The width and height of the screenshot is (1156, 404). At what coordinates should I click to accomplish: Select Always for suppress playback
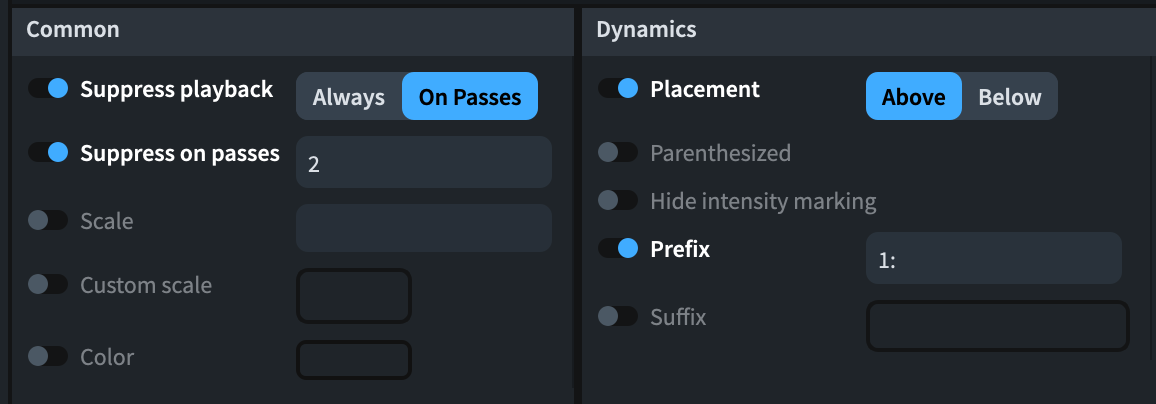tap(349, 97)
